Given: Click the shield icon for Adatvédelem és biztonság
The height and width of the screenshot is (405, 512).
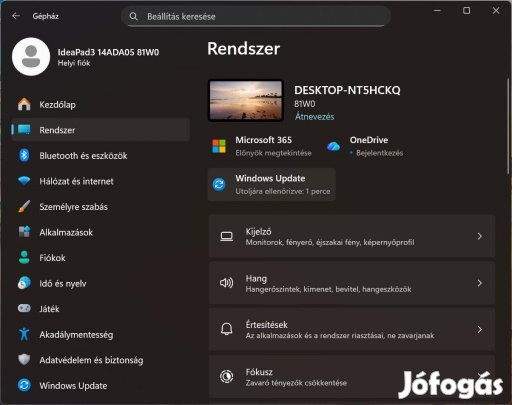Looking at the screenshot, I should [x=24, y=360].
